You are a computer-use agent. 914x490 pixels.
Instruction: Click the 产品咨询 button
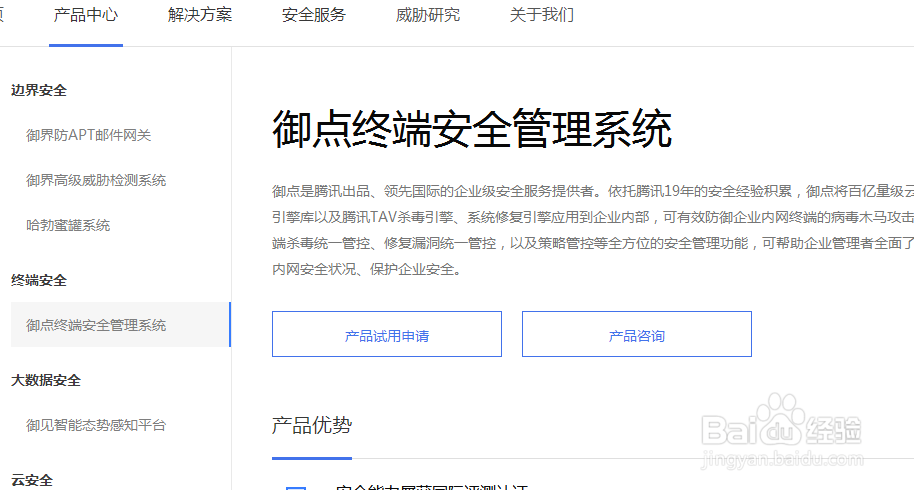click(637, 334)
